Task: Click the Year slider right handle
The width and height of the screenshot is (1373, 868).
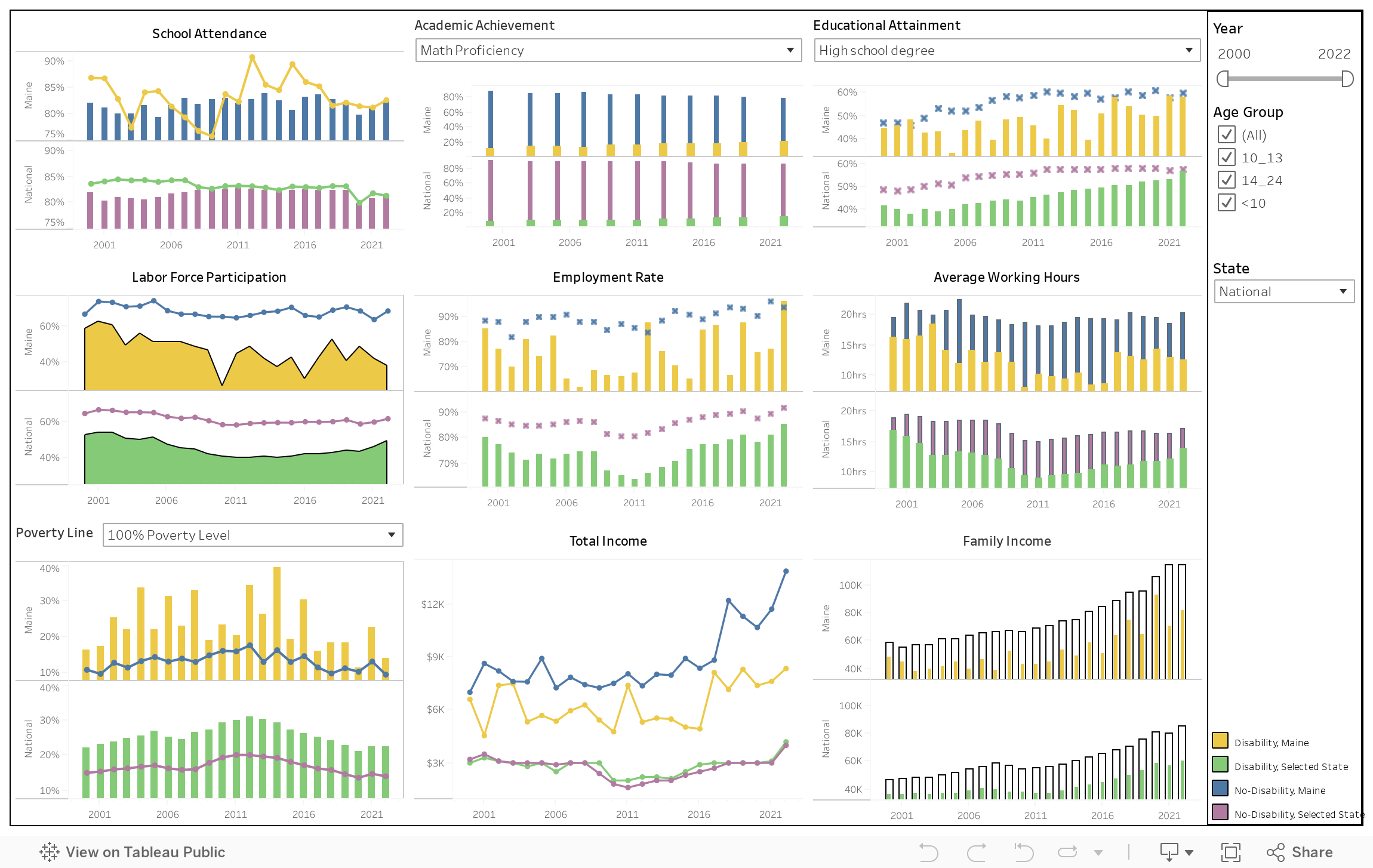Action: 1347,79
